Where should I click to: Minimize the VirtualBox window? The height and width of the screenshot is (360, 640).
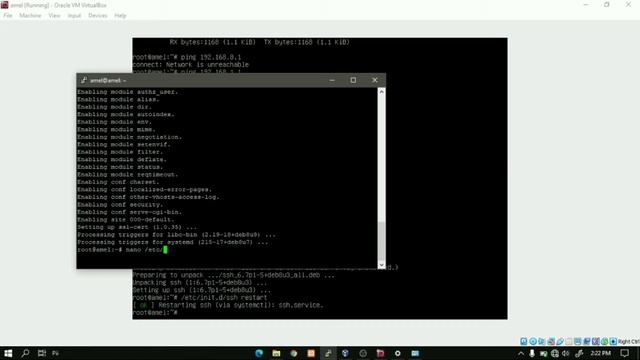pyautogui.click(x=586, y=4)
